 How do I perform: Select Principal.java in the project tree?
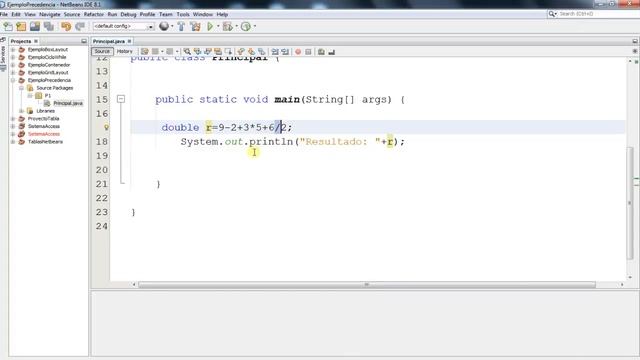pos(68,103)
